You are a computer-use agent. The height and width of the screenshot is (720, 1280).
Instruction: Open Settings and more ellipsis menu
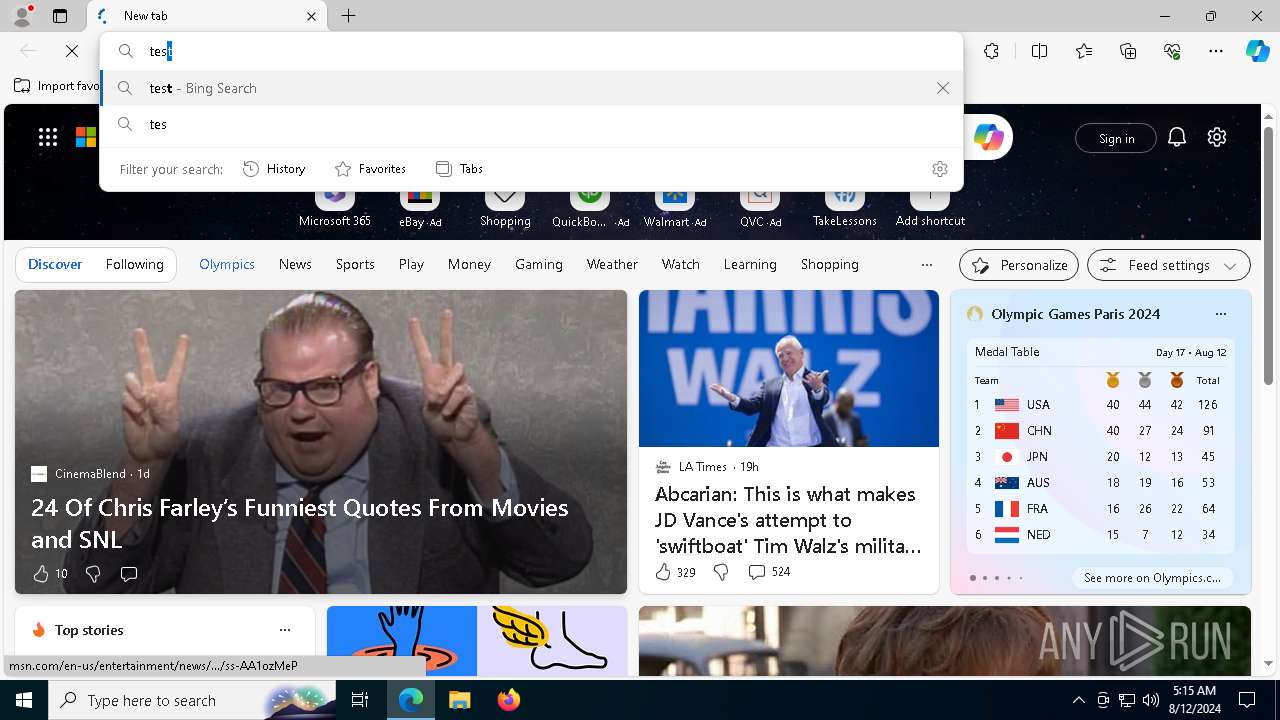(1216, 51)
